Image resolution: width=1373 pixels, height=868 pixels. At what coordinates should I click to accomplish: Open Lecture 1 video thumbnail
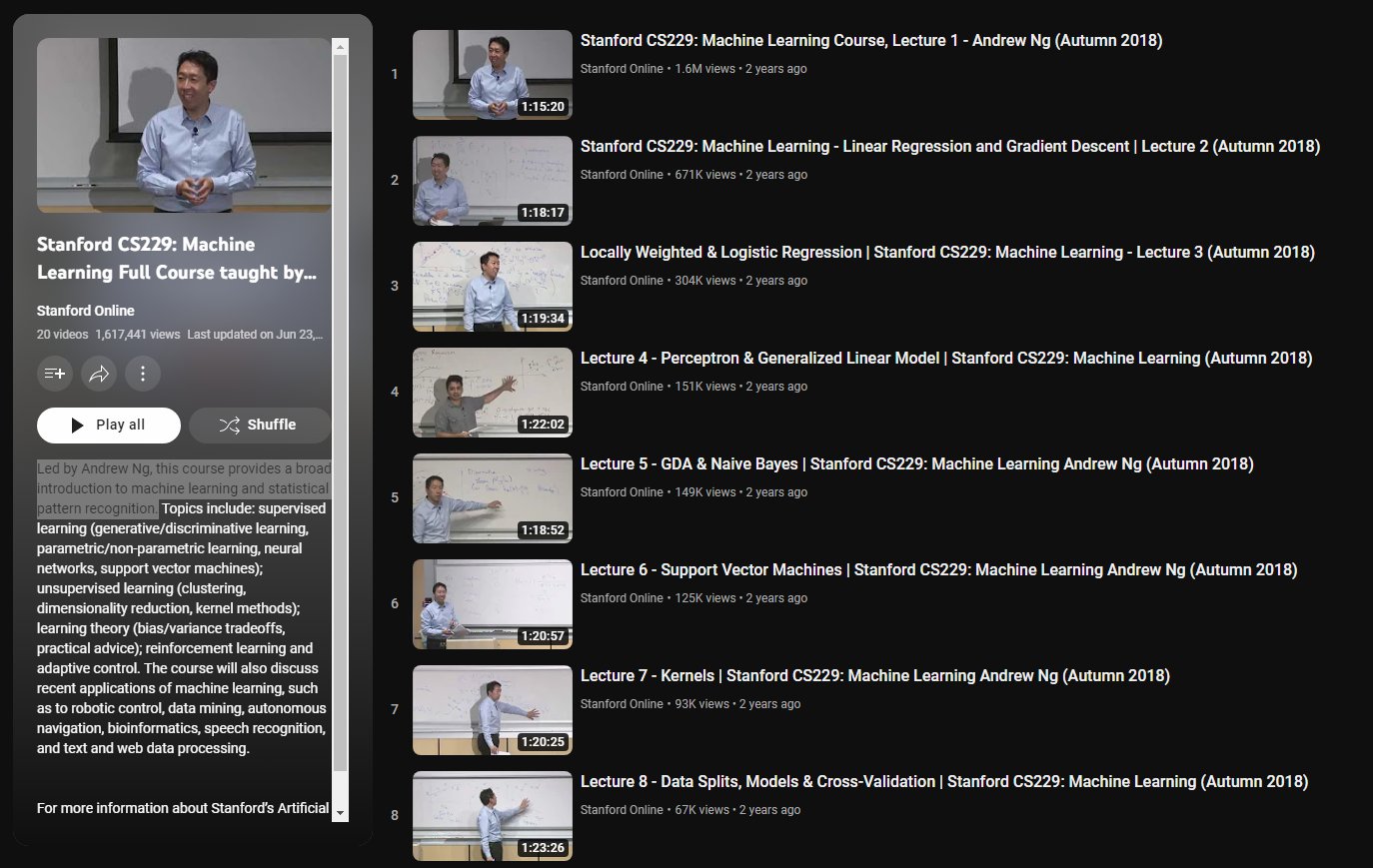(x=493, y=75)
